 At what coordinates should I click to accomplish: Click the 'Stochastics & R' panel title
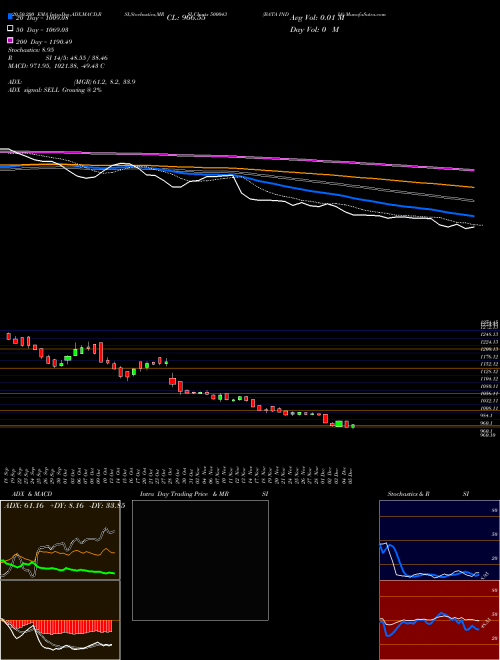pos(408,494)
